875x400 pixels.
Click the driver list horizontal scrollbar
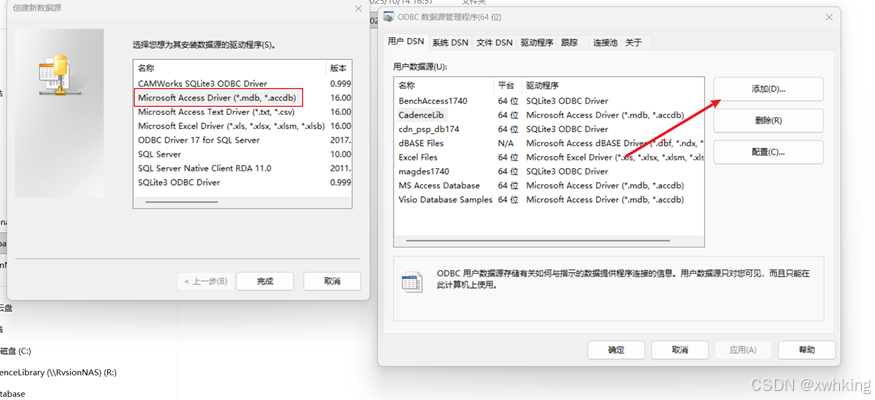point(181,202)
